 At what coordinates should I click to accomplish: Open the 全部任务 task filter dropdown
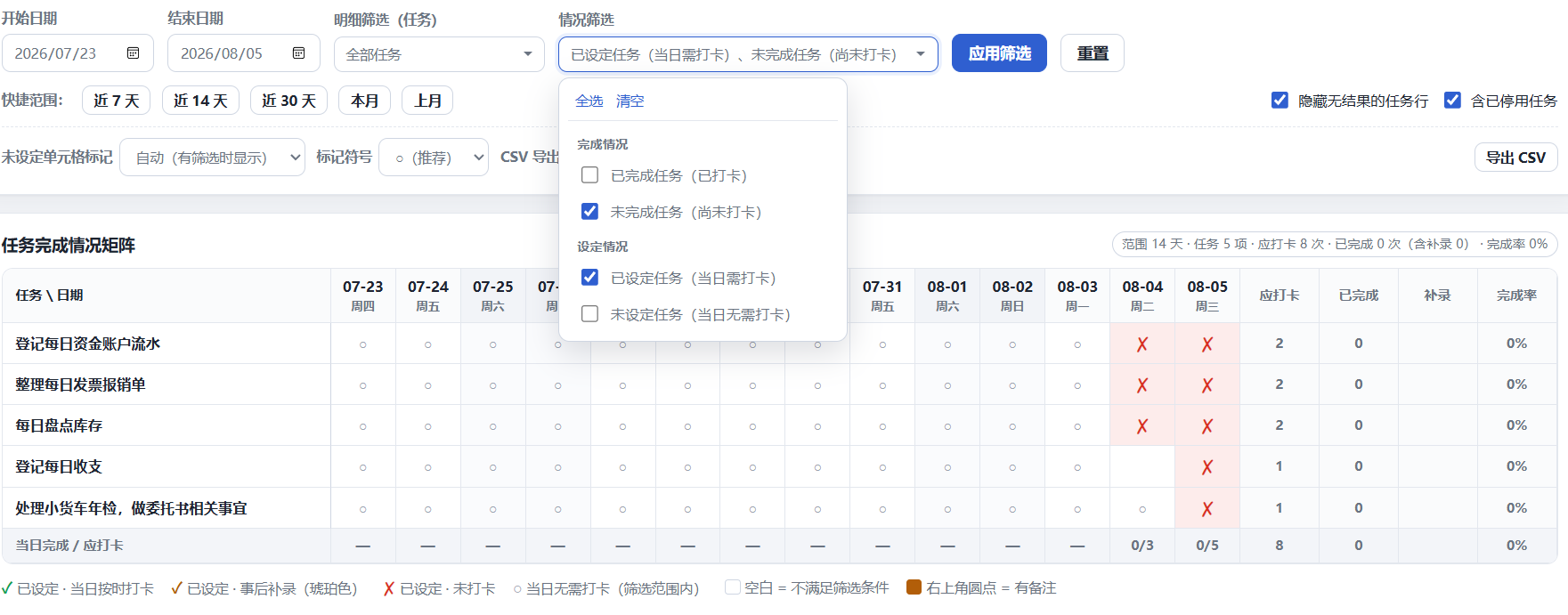[439, 54]
